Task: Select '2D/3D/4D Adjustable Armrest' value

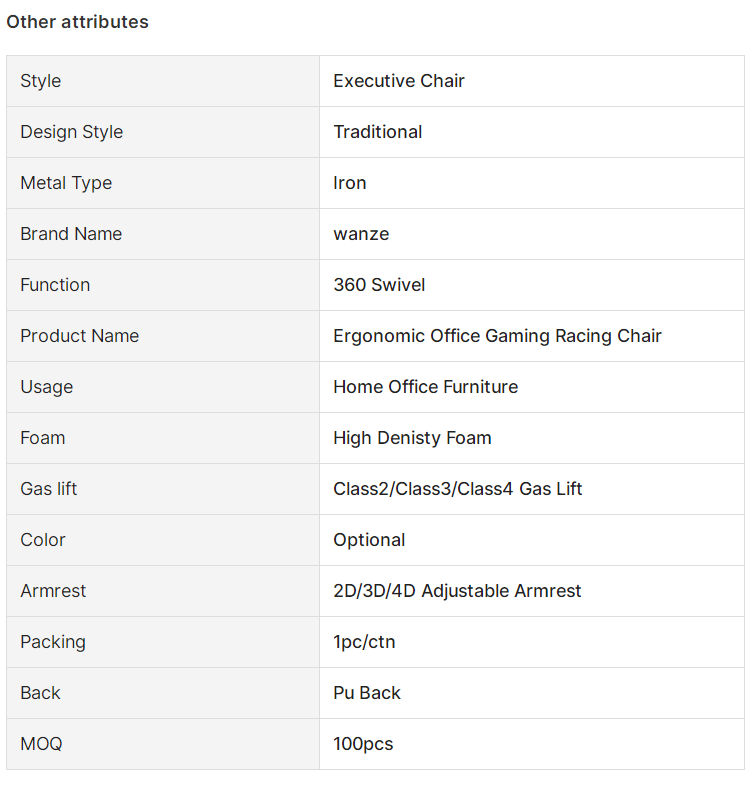Action: point(457,591)
